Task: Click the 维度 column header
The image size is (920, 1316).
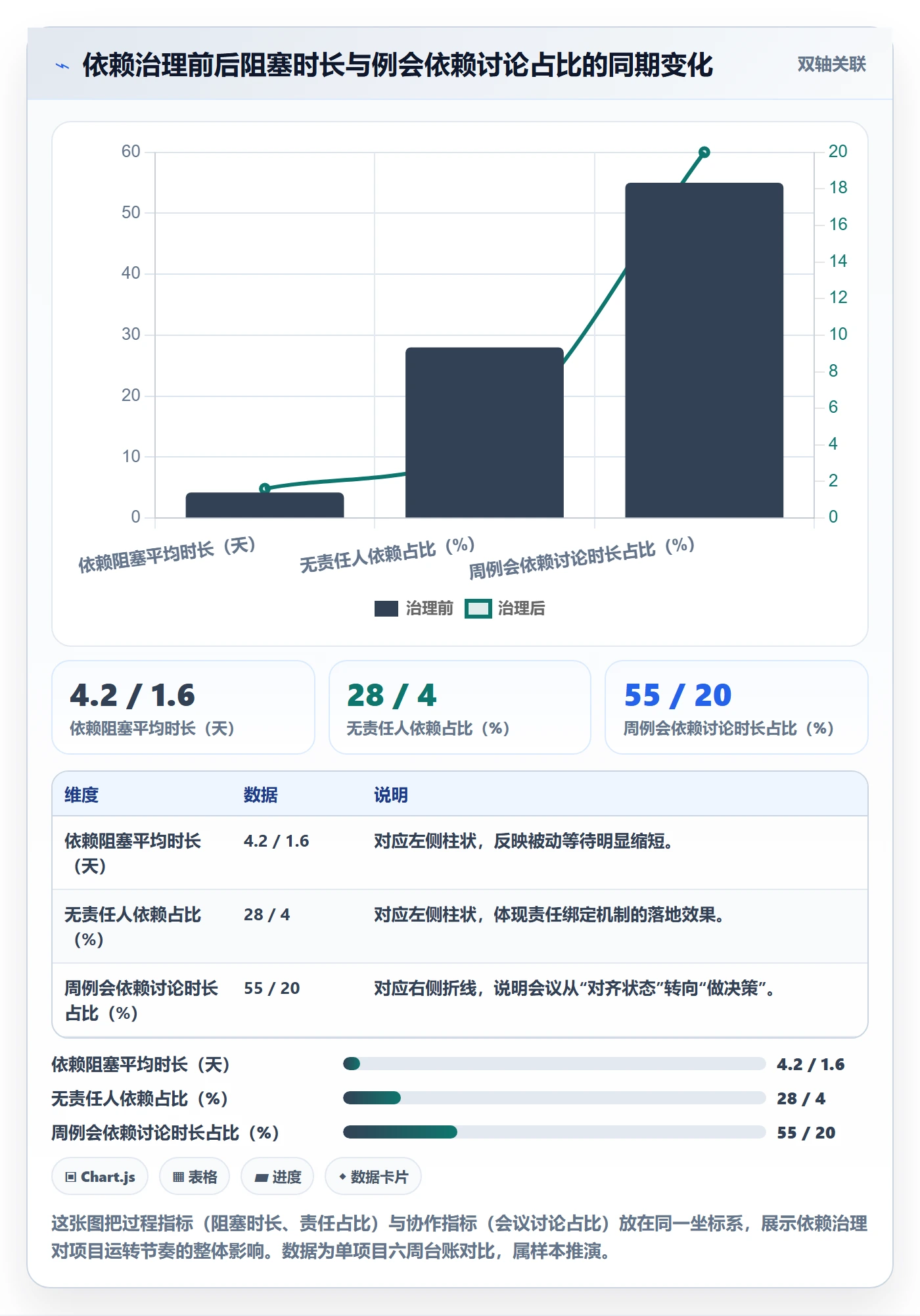Action: coord(81,795)
